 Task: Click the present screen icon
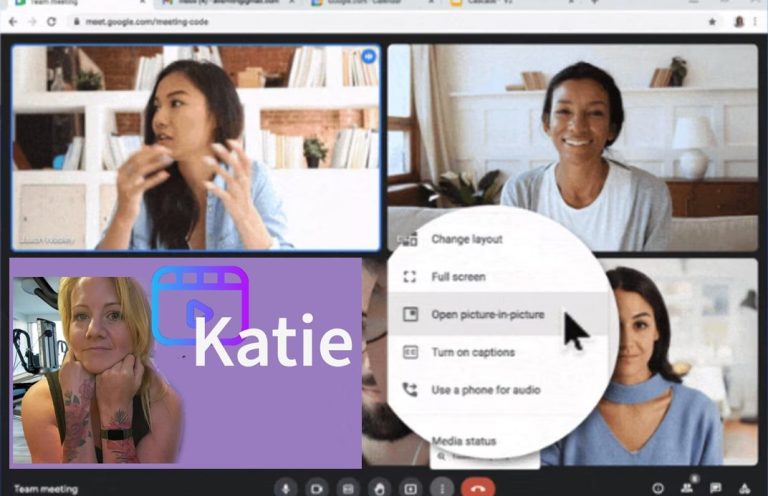pos(410,488)
